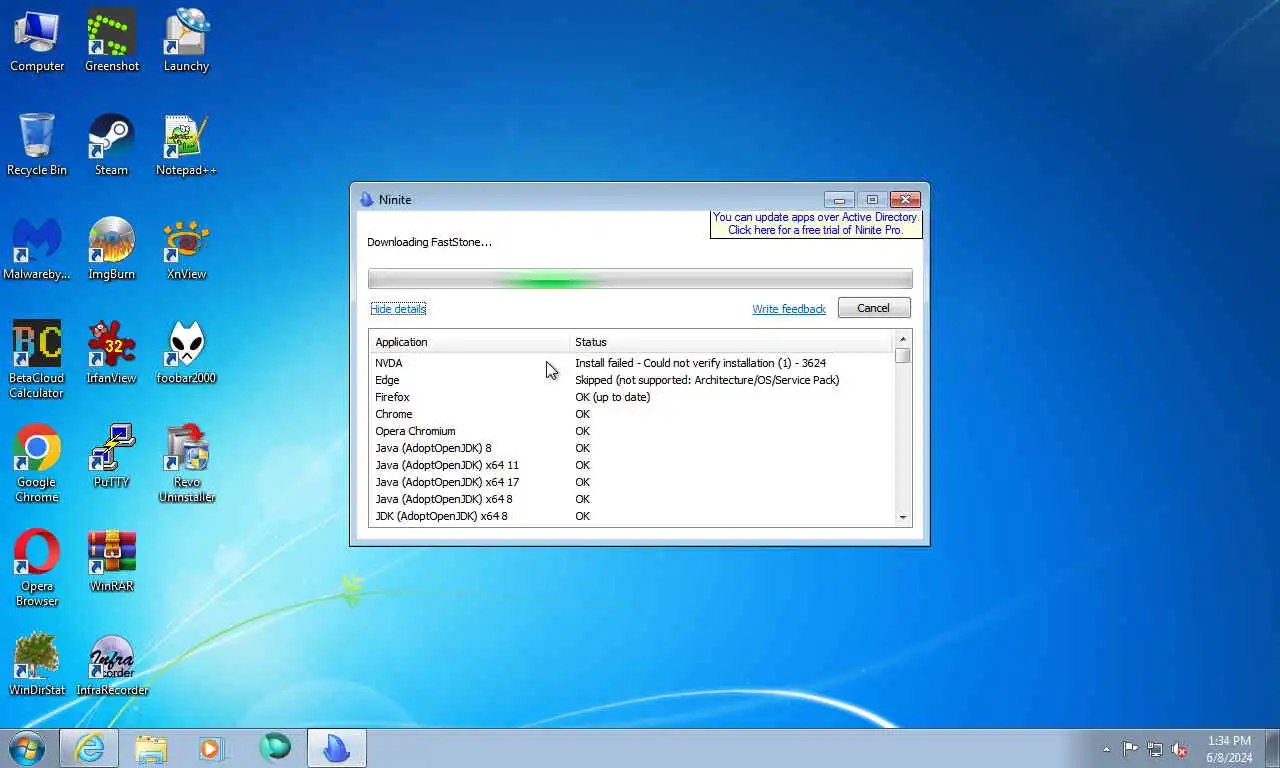Show hidden system tray icons
This screenshot has width=1280, height=768.
tap(1106, 749)
